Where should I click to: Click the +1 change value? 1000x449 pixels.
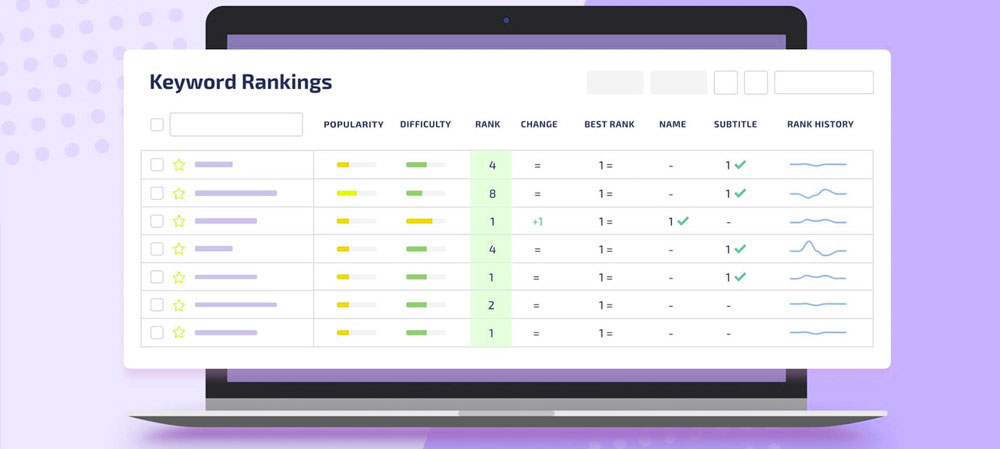pyautogui.click(x=537, y=222)
